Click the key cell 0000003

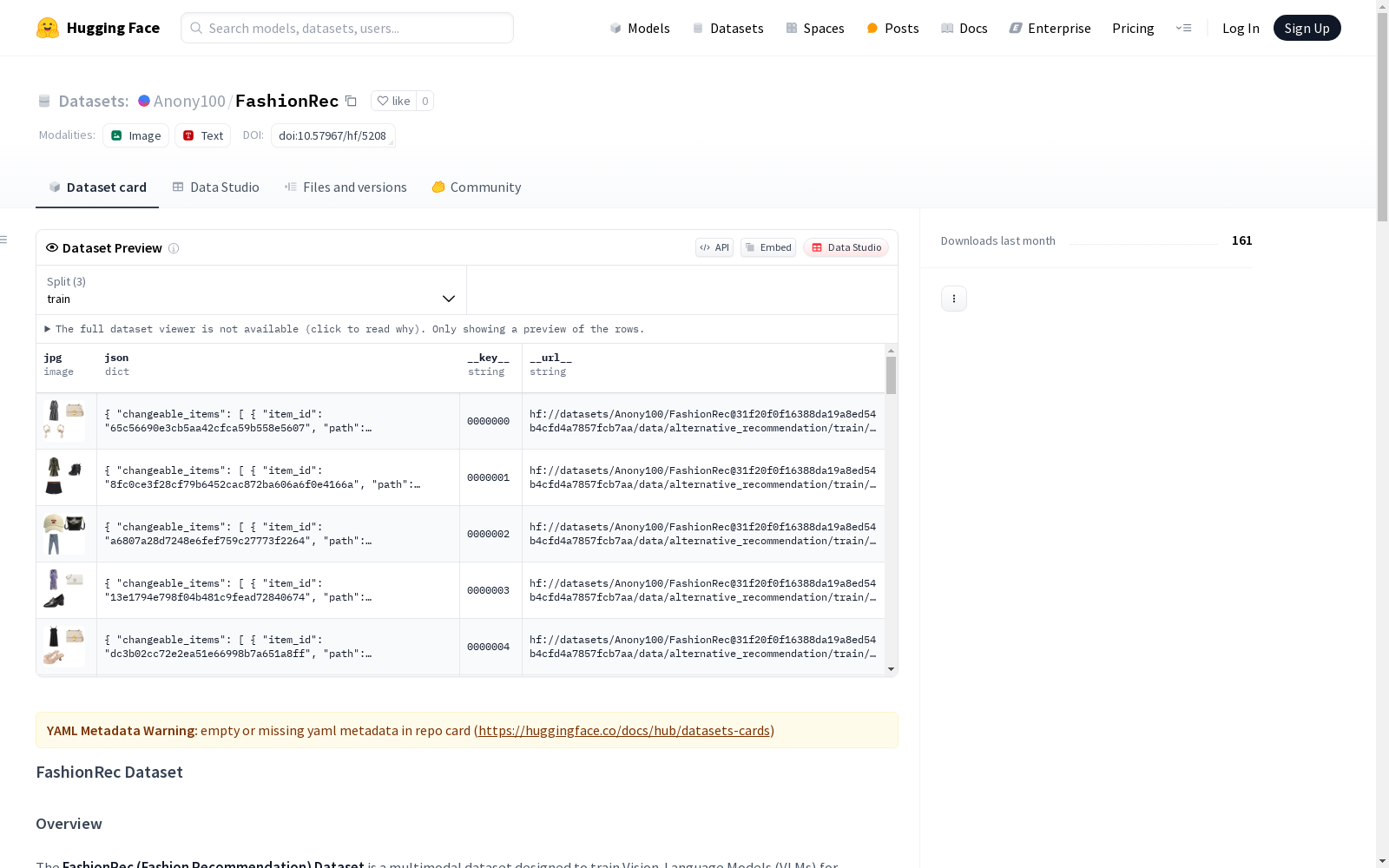pyautogui.click(x=490, y=590)
